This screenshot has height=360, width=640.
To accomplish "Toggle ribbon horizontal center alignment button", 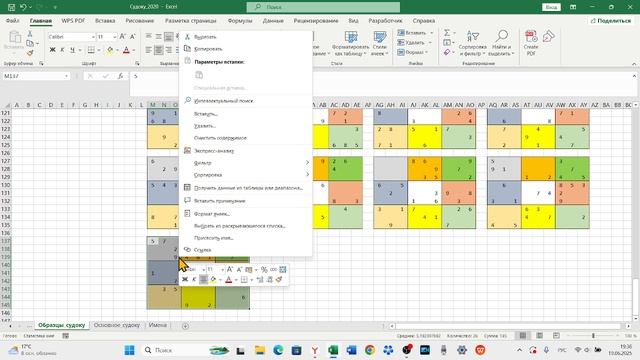I will click(158, 50).
